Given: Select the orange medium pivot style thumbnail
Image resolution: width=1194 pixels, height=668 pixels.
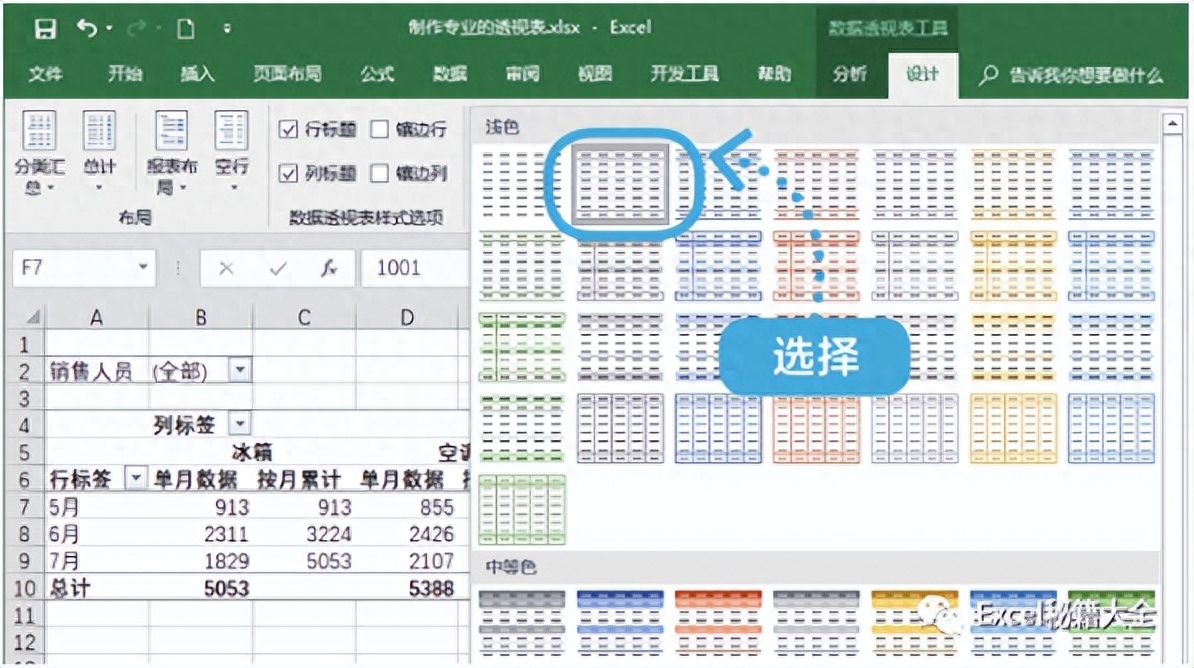Looking at the screenshot, I should pos(718,623).
